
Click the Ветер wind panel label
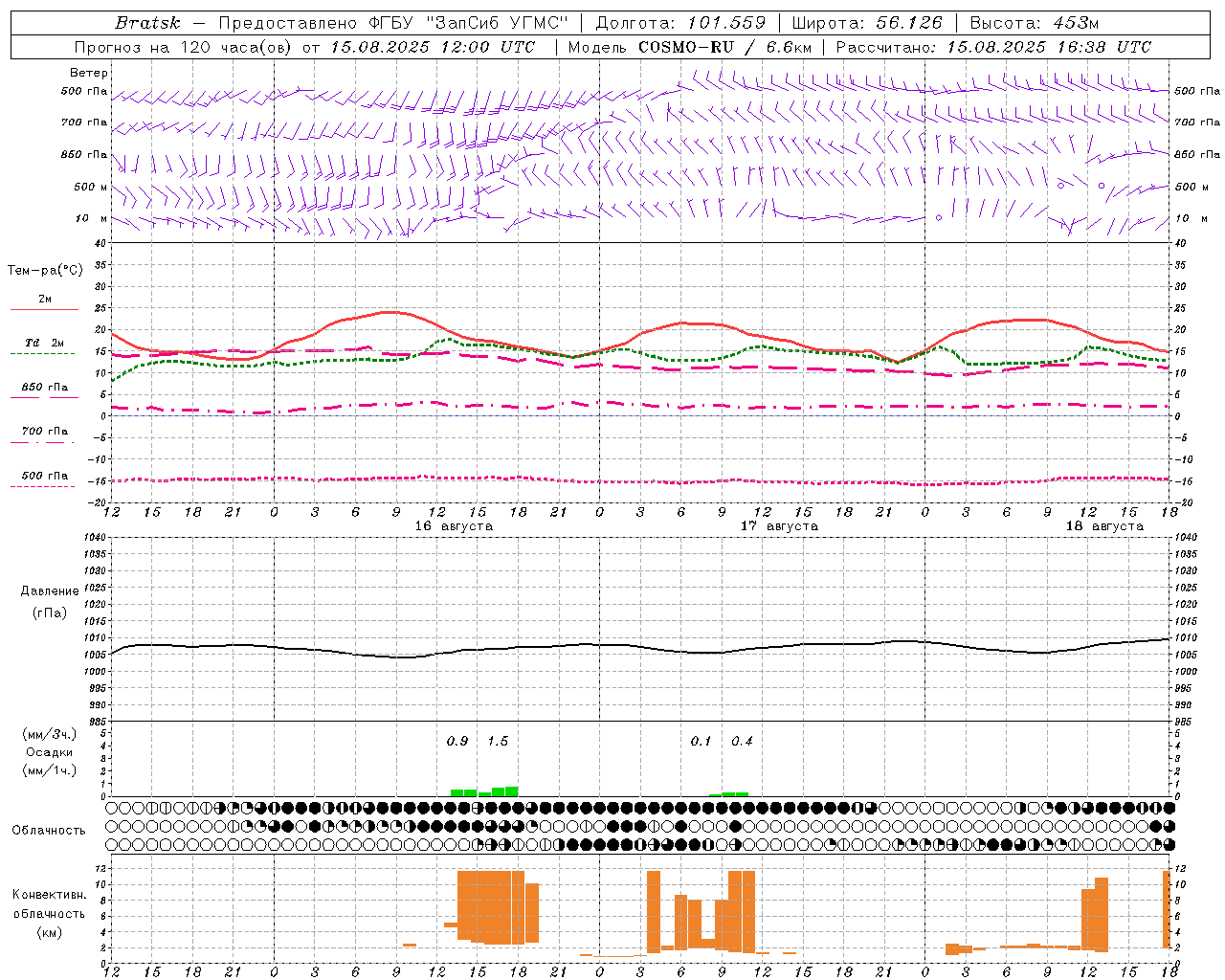[x=89, y=73]
